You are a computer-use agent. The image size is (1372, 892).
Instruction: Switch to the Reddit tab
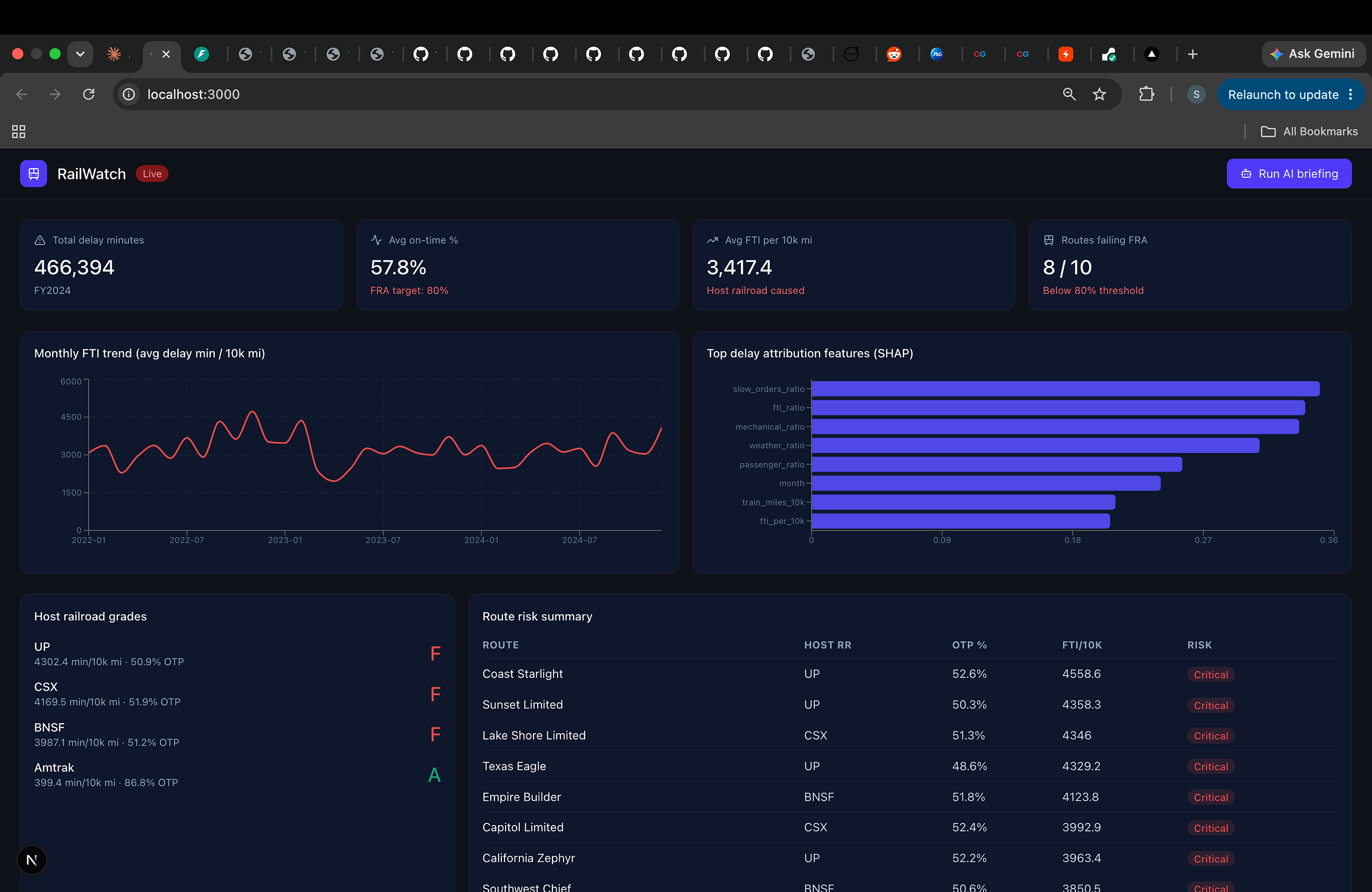coord(893,54)
